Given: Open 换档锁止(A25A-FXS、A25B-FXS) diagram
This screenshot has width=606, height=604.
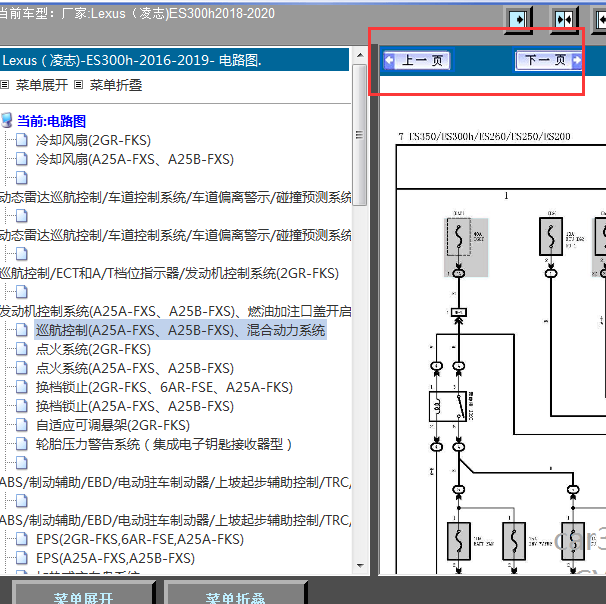Looking at the screenshot, I should point(135,406).
